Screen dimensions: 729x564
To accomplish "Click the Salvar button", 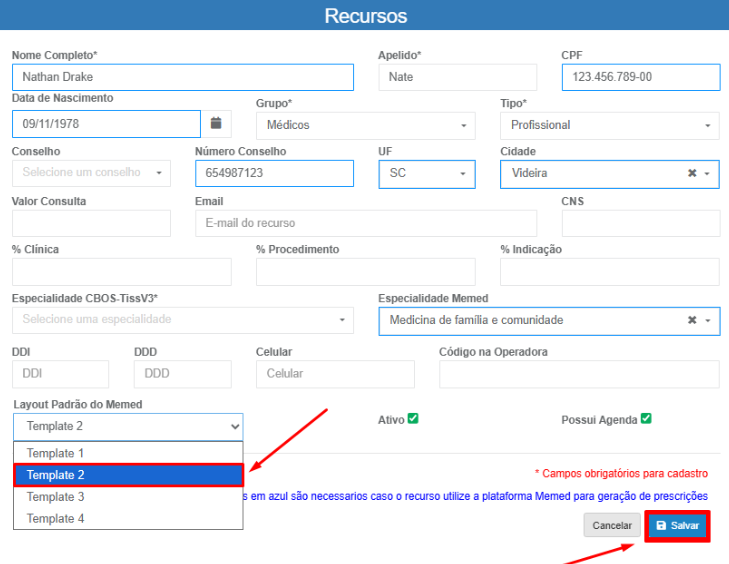I will (x=678, y=526).
